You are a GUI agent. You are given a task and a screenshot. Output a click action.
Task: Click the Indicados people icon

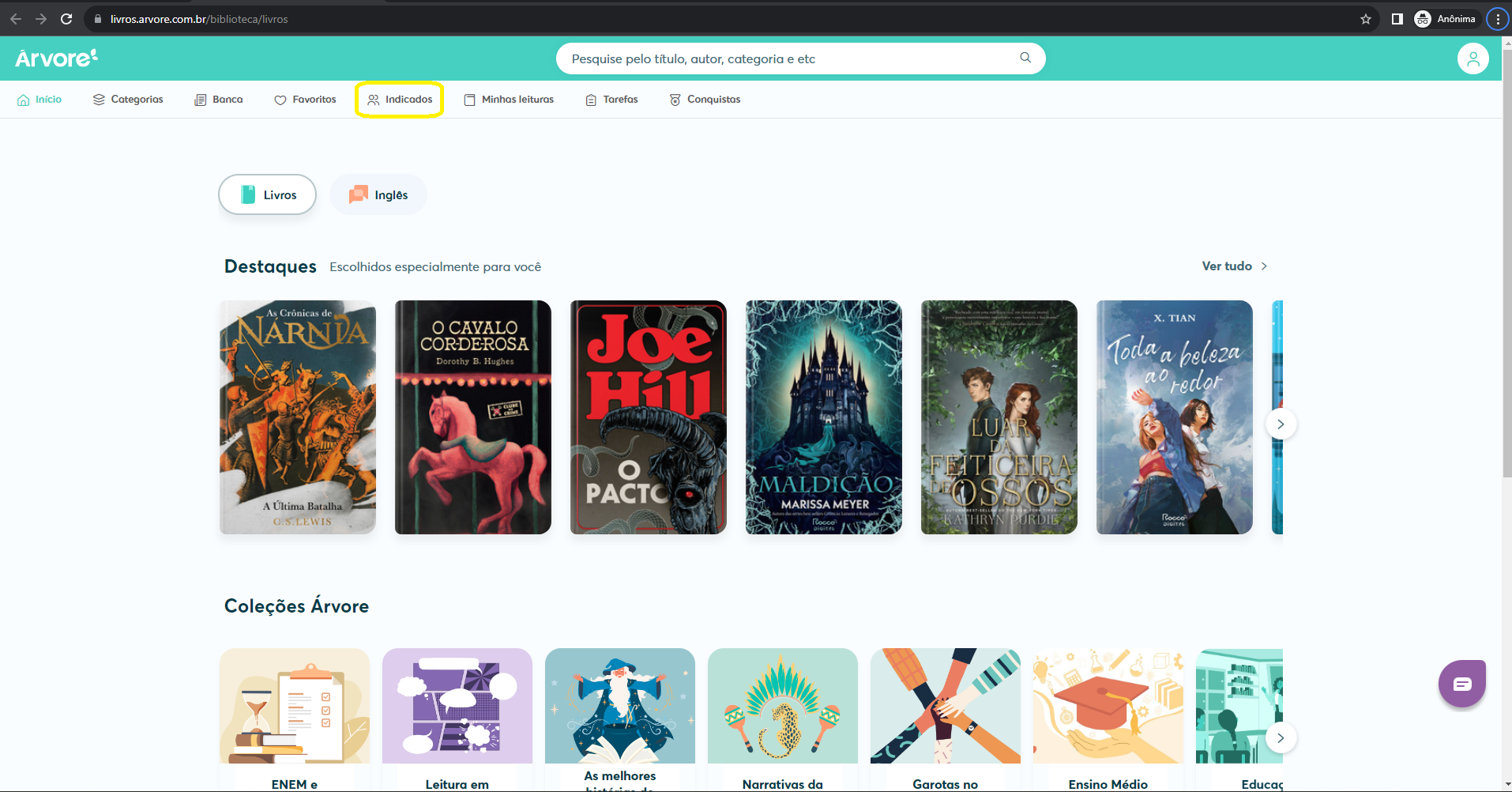click(374, 100)
